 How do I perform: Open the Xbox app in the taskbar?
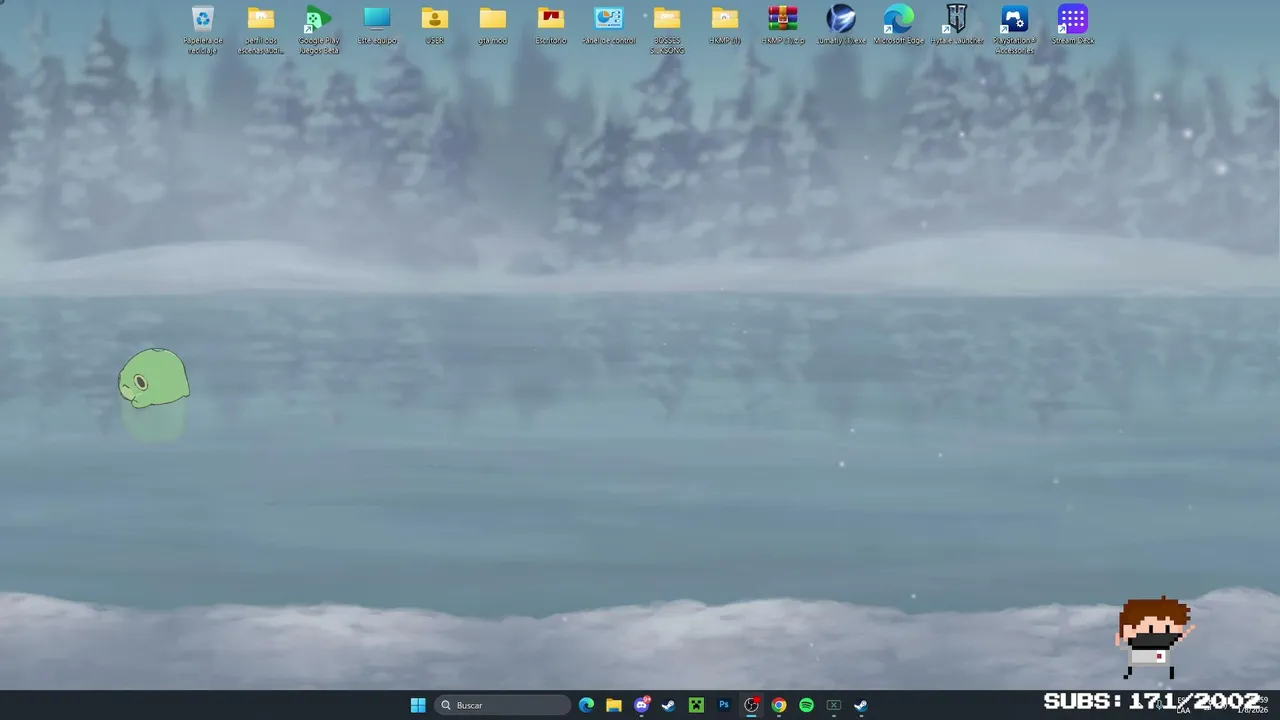point(834,705)
